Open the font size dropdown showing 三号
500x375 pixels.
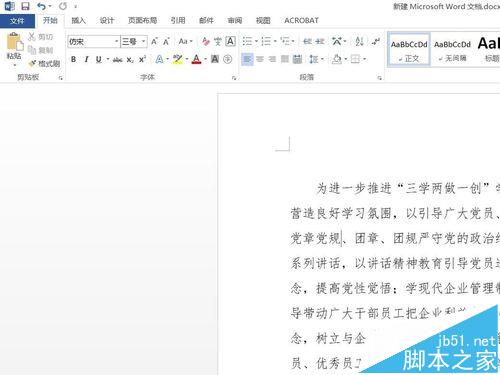point(144,42)
